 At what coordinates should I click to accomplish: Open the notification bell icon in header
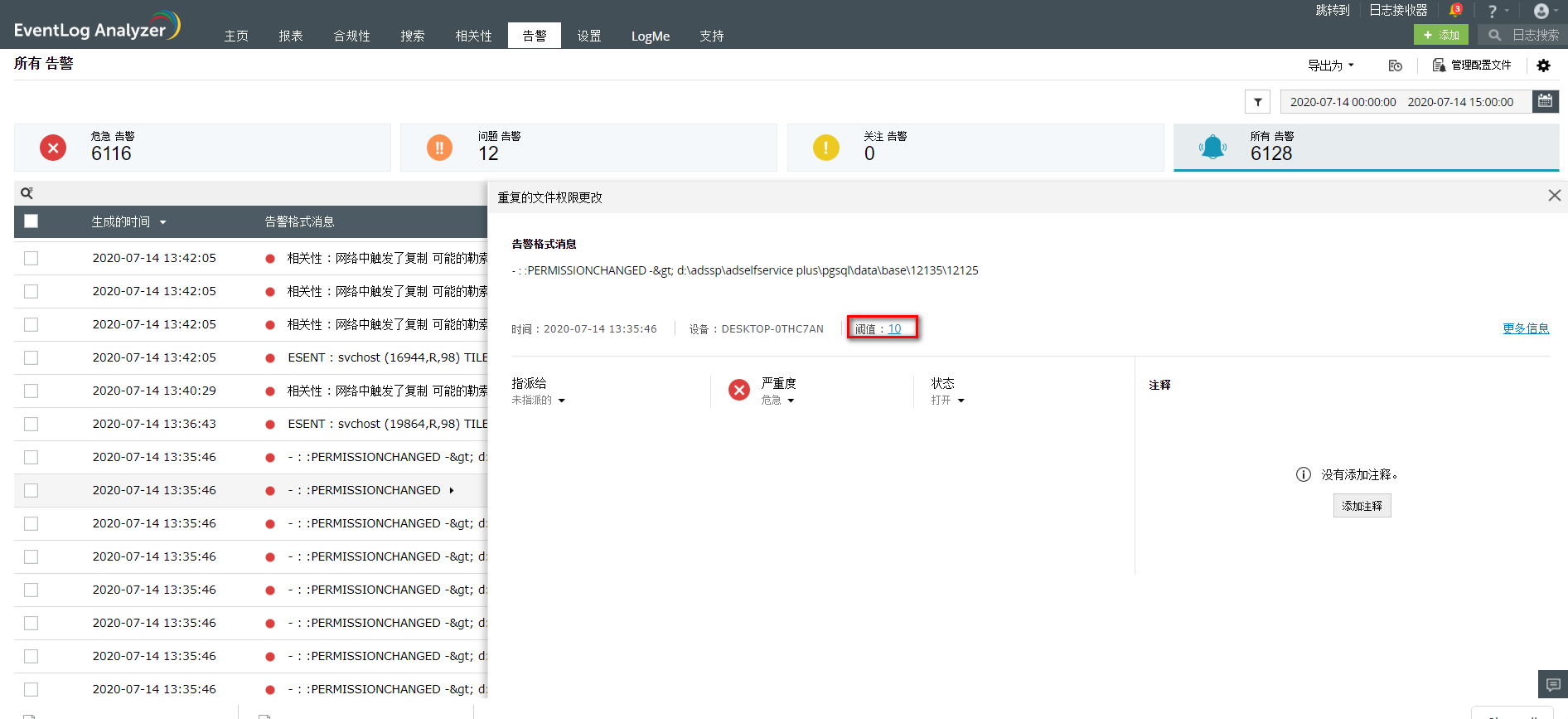pos(1454,11)
